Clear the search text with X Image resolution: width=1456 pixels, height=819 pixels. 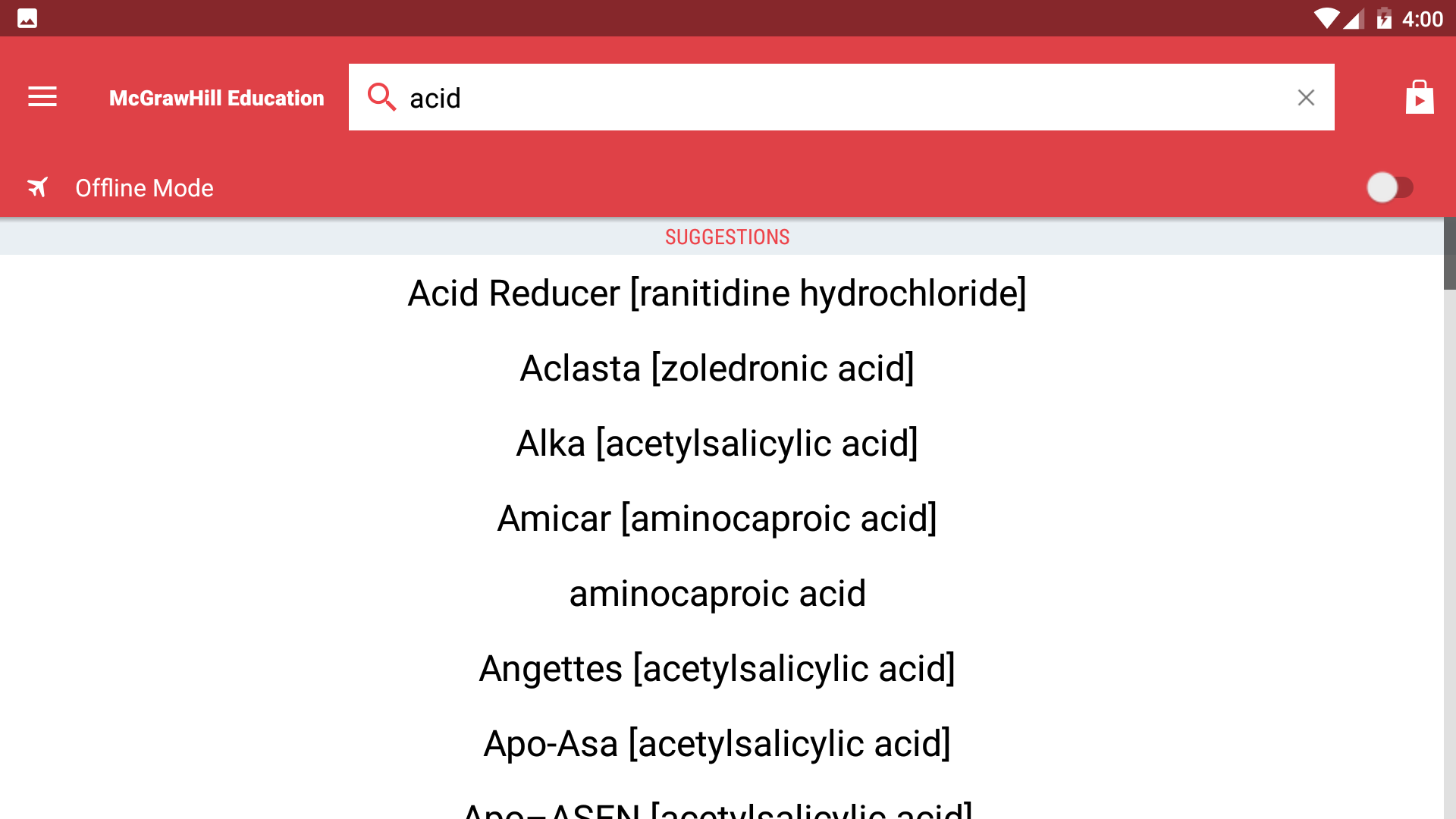click(x=1306, y=97)
